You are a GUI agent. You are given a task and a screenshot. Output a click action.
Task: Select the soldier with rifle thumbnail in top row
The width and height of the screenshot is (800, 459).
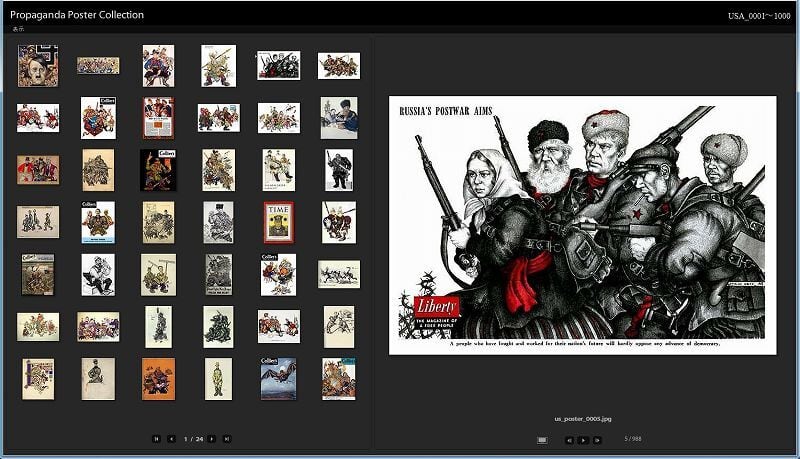coord(218,66)
